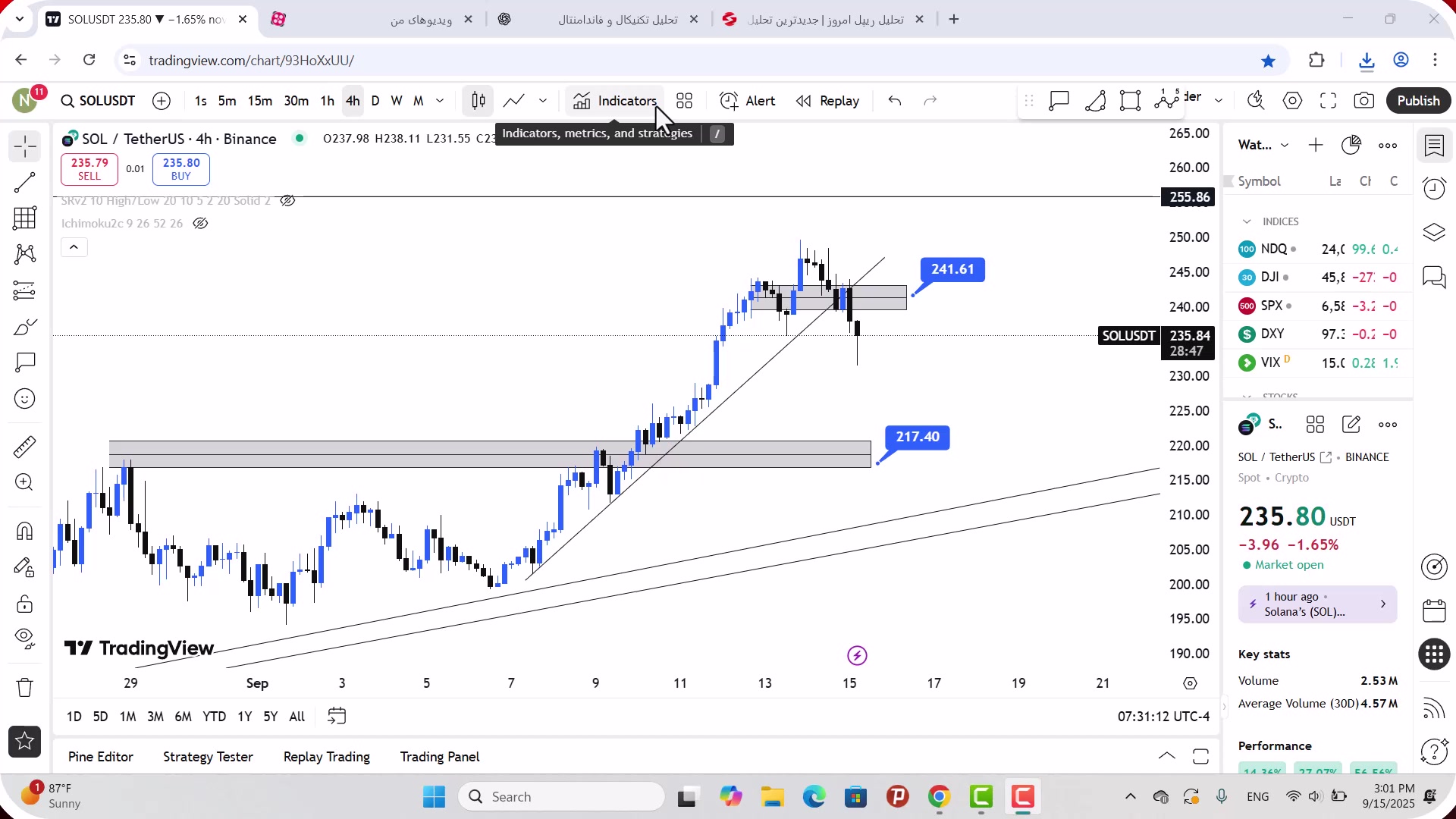Open the candlestick chart type selector
The height and width of the screenshot is (819, 1456).
pyautogui.click(x=479, y=101)
